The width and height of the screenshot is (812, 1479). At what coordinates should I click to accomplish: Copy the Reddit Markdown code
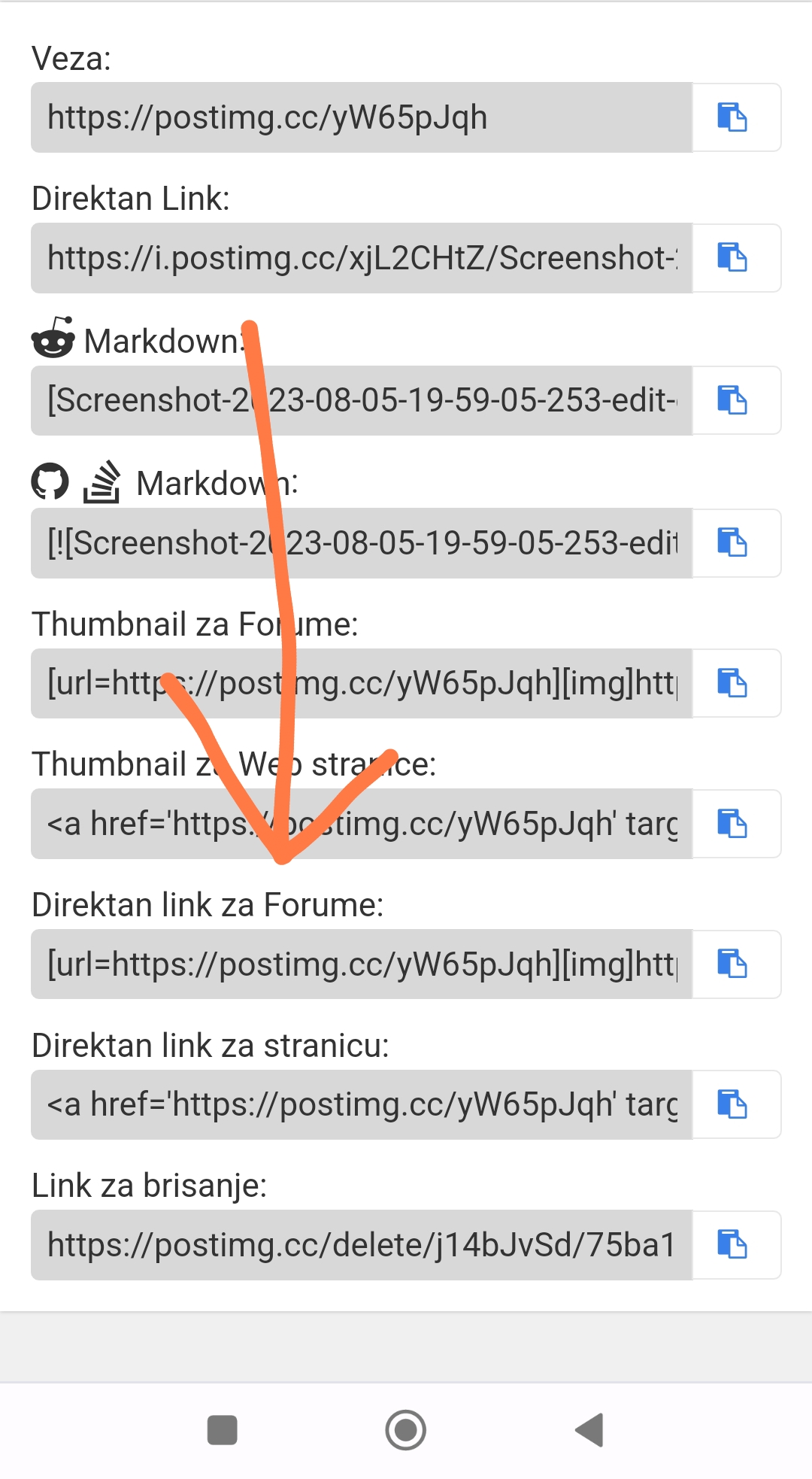point(736,400)
